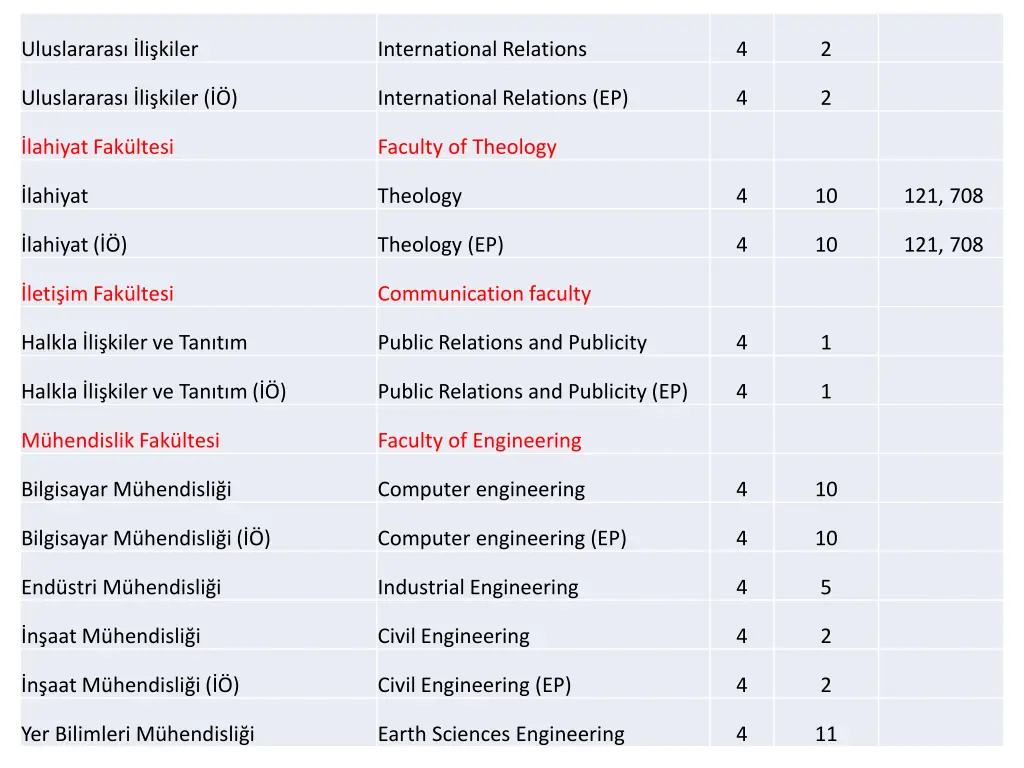Click the Theology (EP) cell

441,245
